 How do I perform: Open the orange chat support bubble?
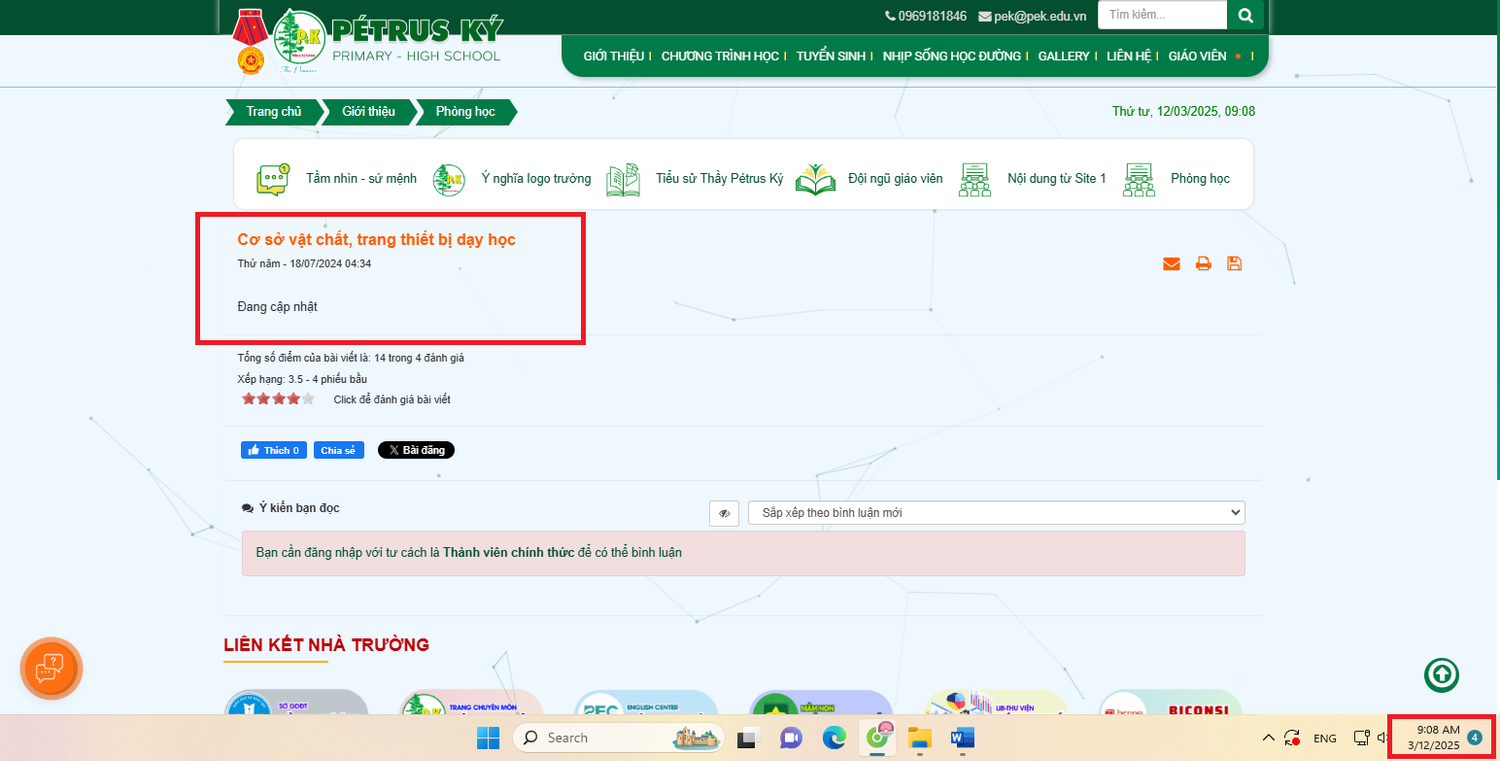[51, 668]
